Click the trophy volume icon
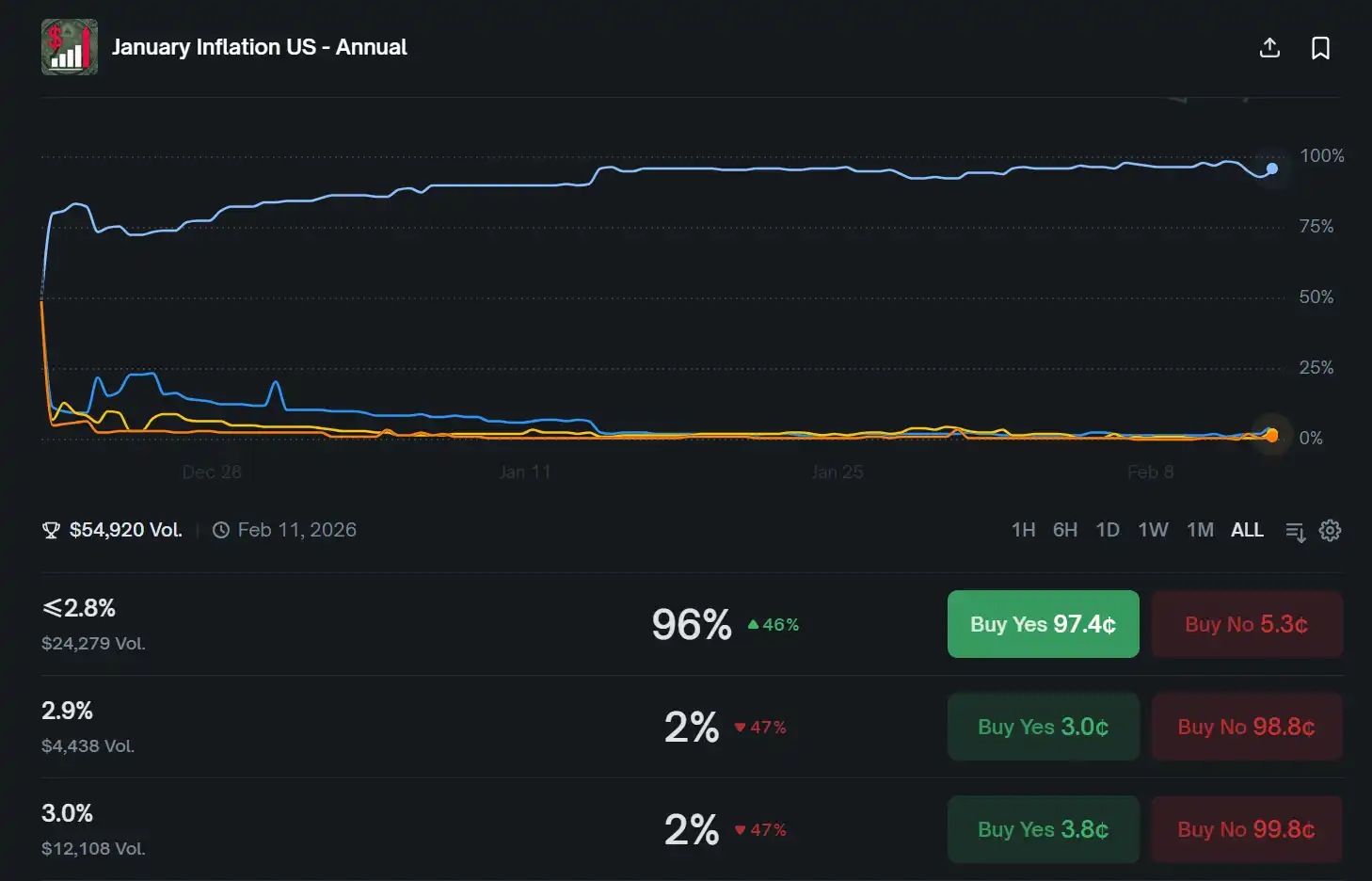 point(51,531)
